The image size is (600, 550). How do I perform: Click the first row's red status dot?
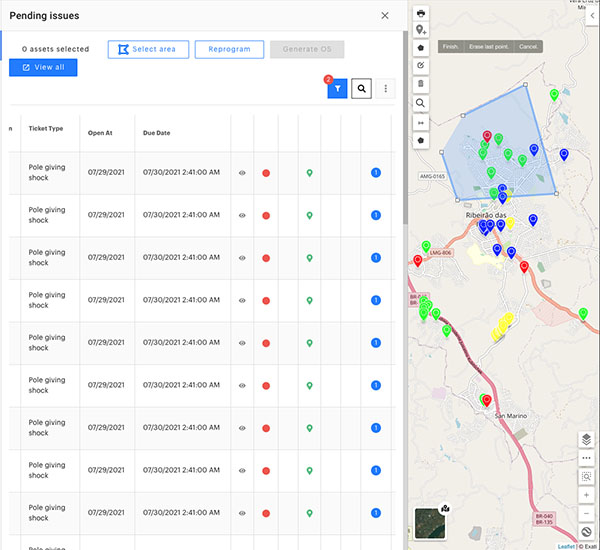pyautogui.click(x=266, y=173)
